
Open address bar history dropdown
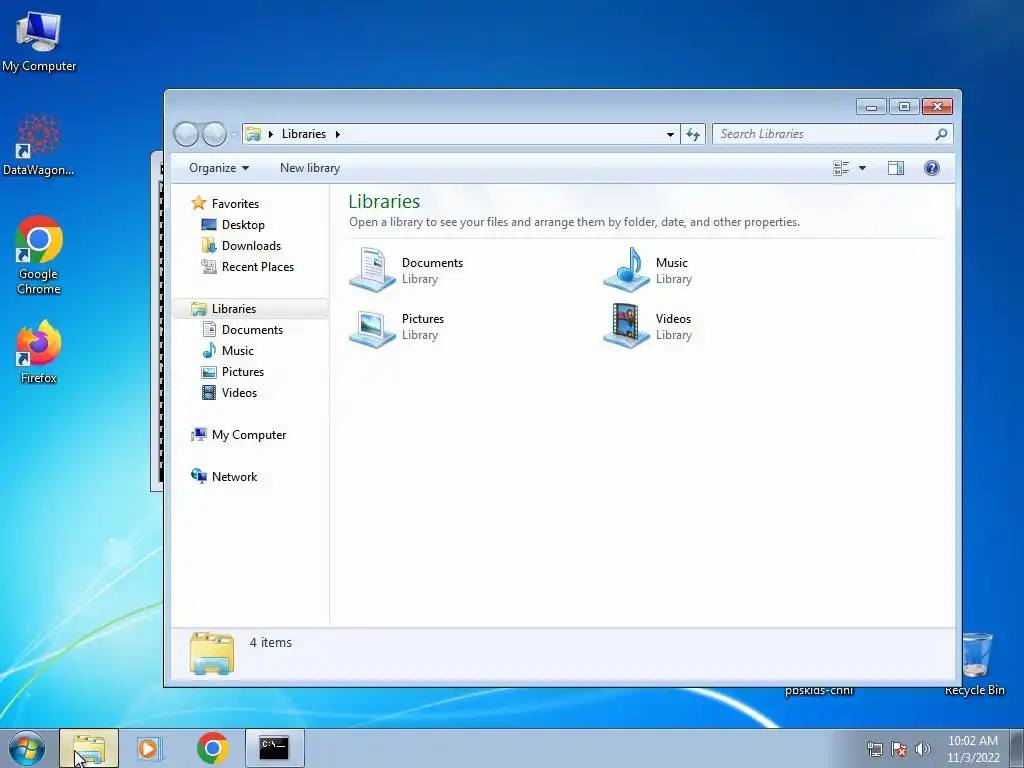pos(670,135)
